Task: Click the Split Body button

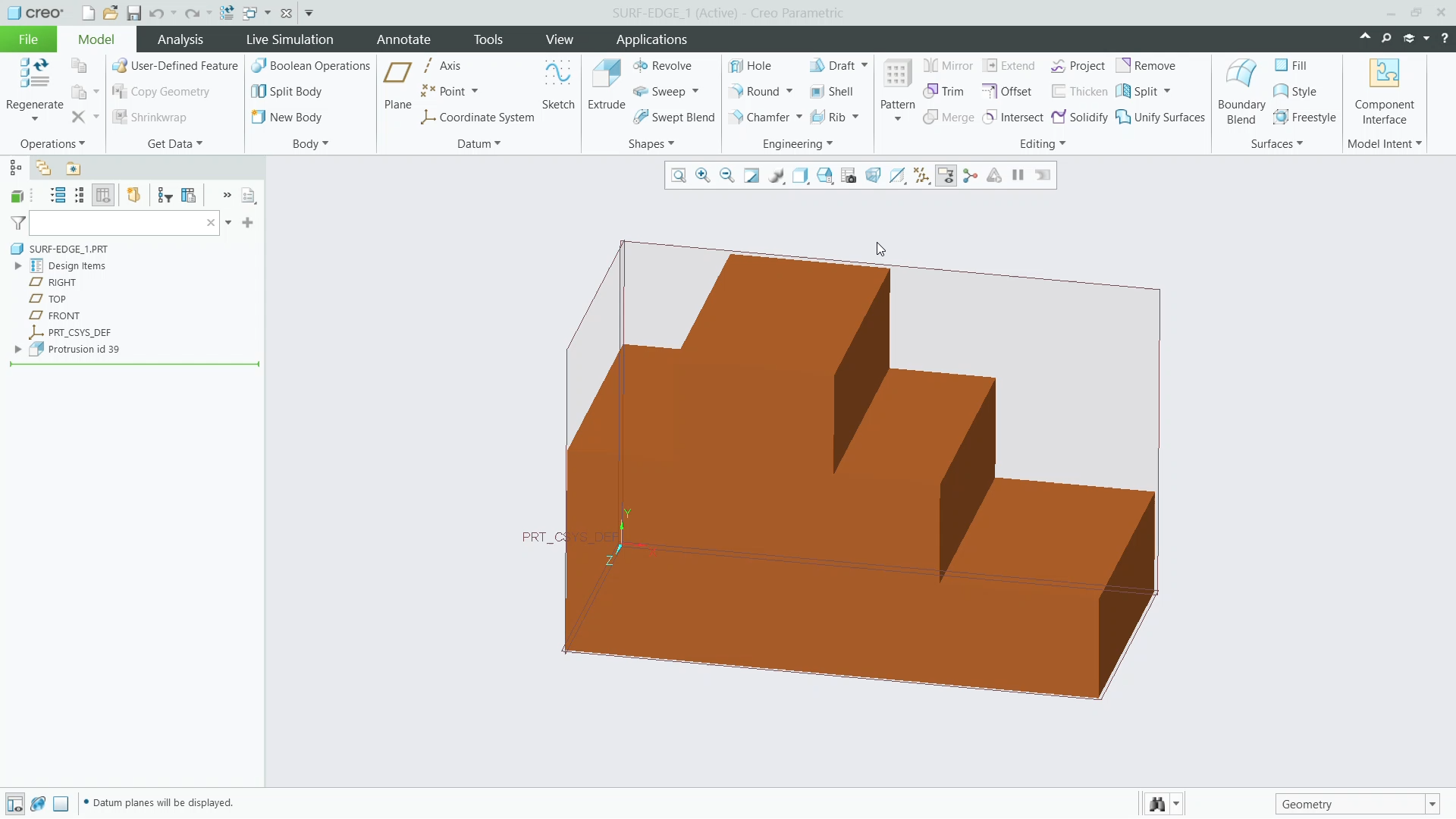Action: tap(287, 92)
